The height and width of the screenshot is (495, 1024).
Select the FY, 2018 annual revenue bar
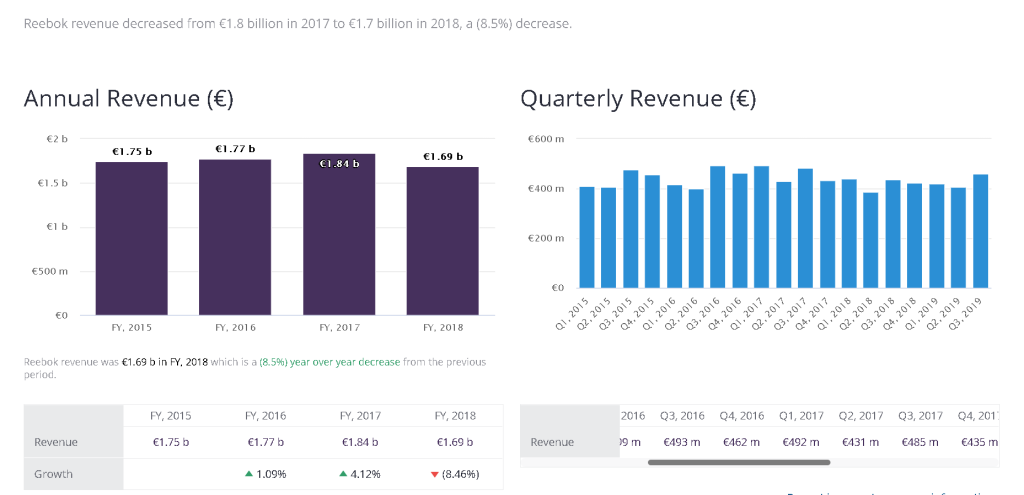click(x=442, y=241)
